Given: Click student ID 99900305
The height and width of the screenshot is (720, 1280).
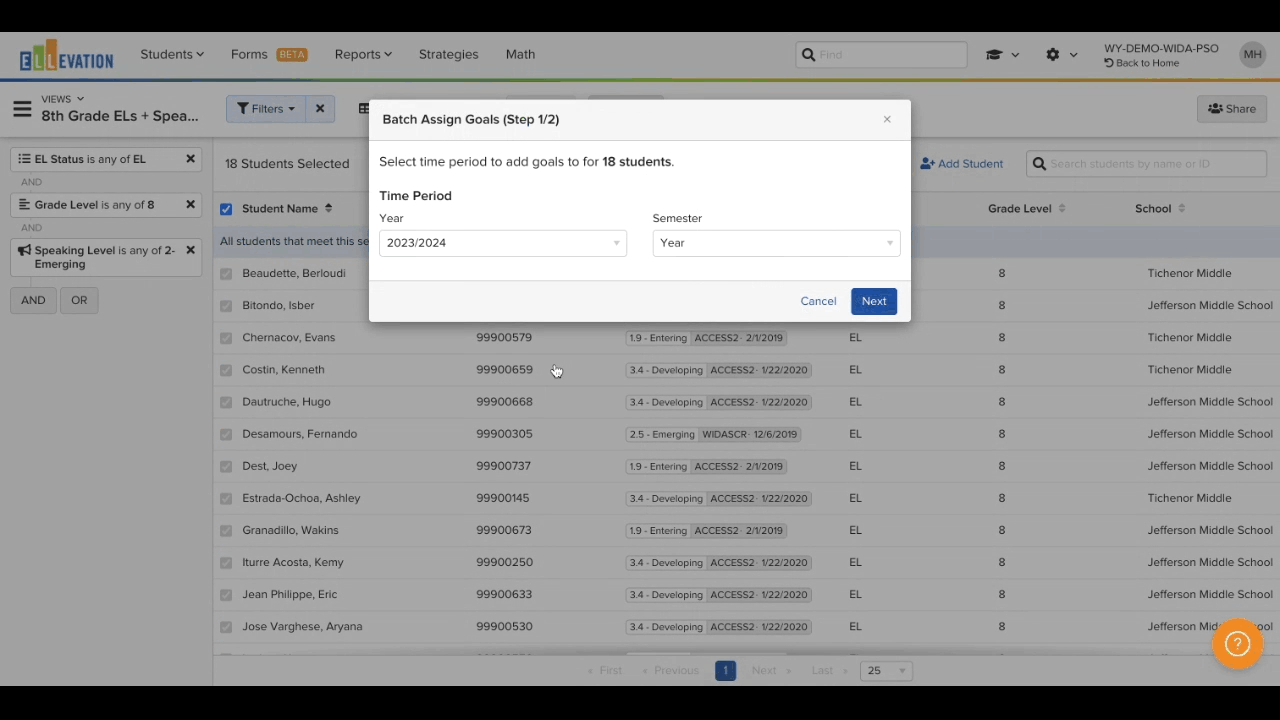Looking at the screenshot, I should click(x=504, y=434).
